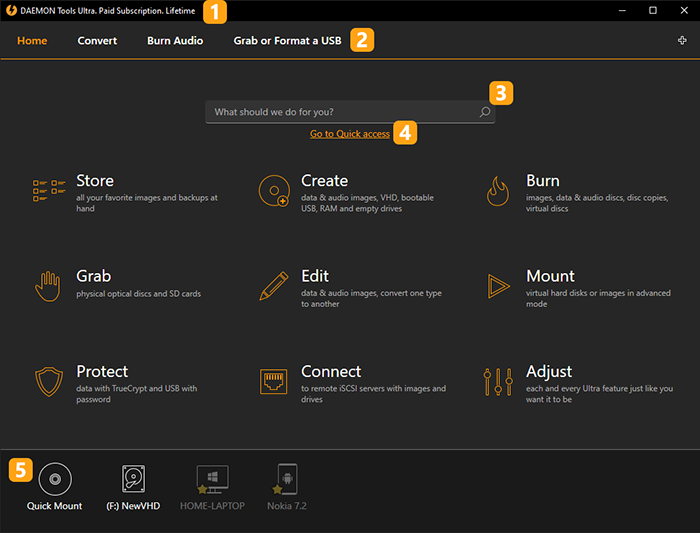Select the HOME-LAPTOP device icon
The height and width of the screenshot is (533, 700).
[x=212, y=479]
